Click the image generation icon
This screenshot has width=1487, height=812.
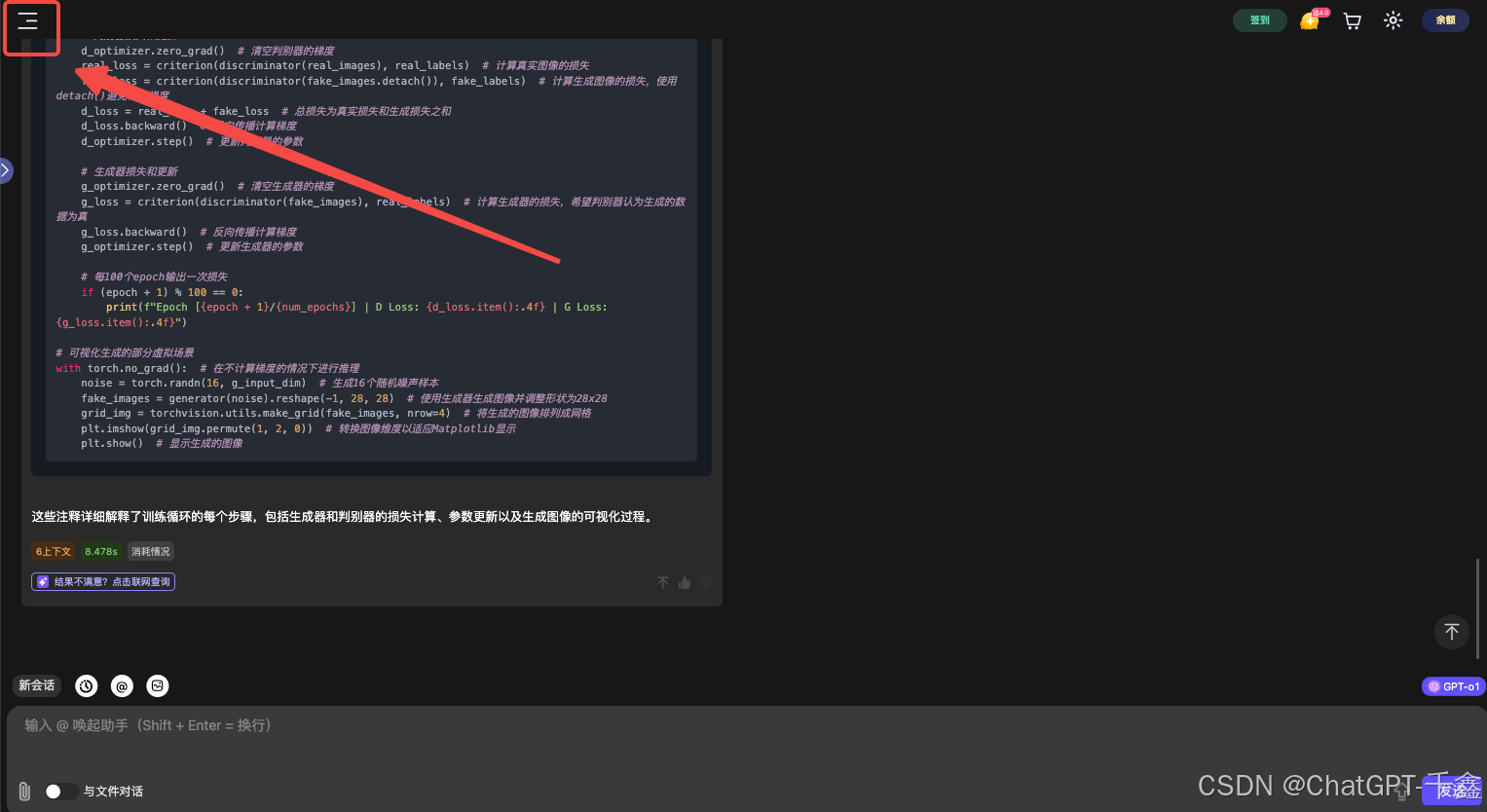(158, 686)
